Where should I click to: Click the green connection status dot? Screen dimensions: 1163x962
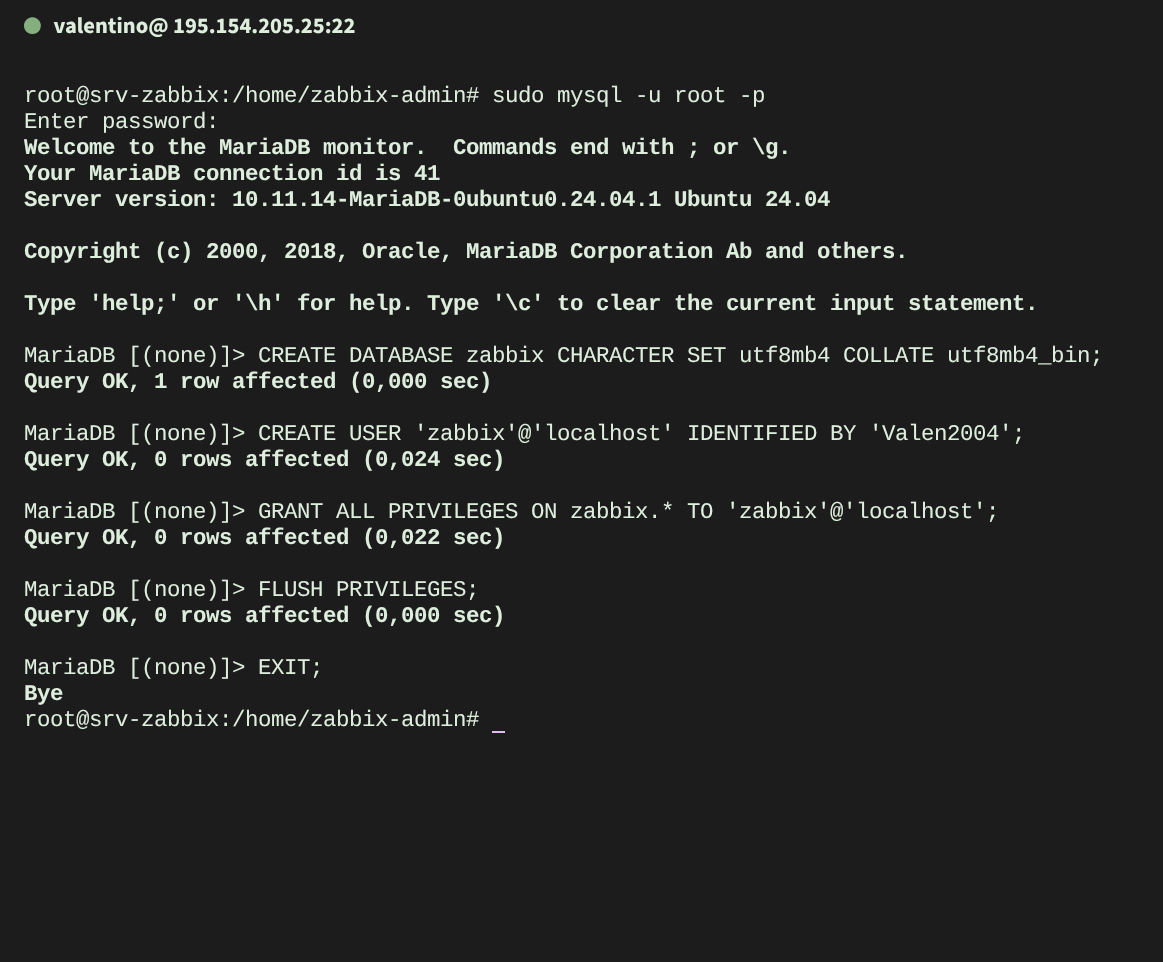pos(32,26)
